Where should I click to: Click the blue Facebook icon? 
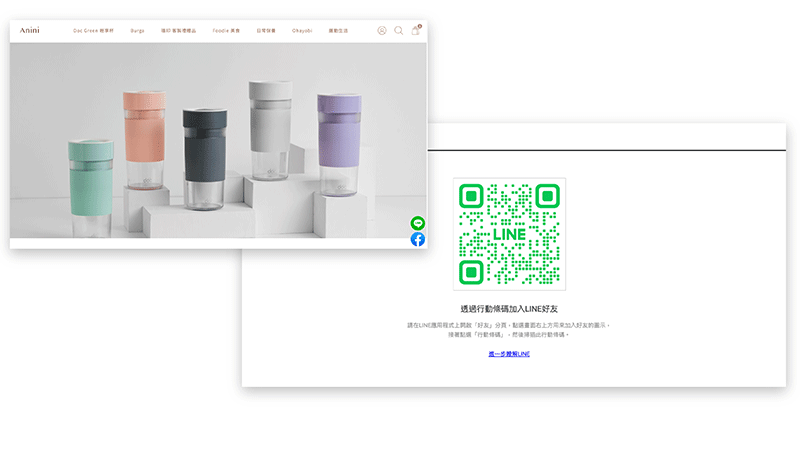[418, 239]
